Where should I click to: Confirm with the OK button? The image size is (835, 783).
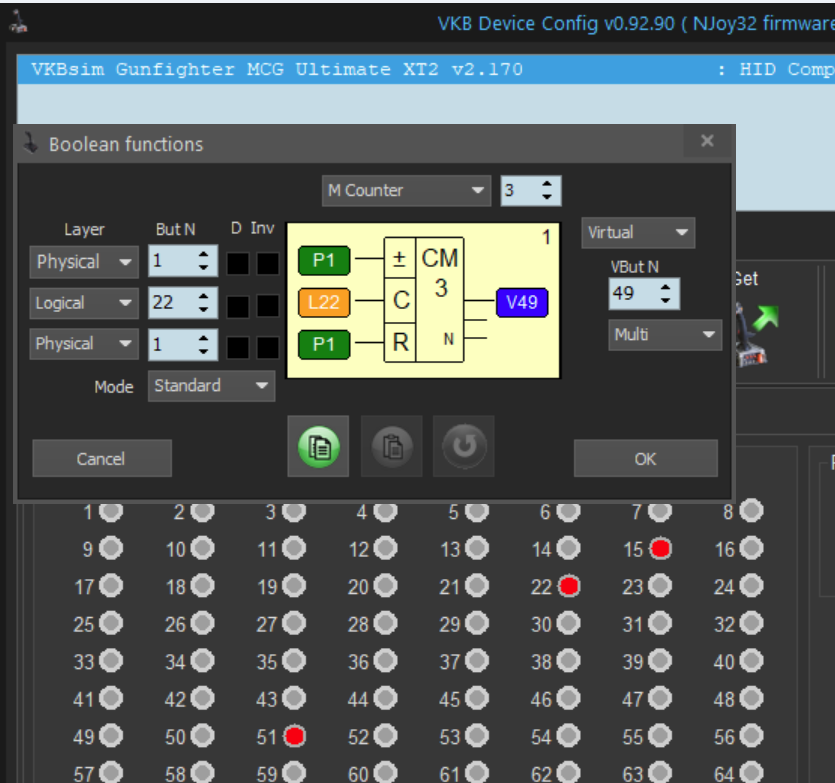645,458
